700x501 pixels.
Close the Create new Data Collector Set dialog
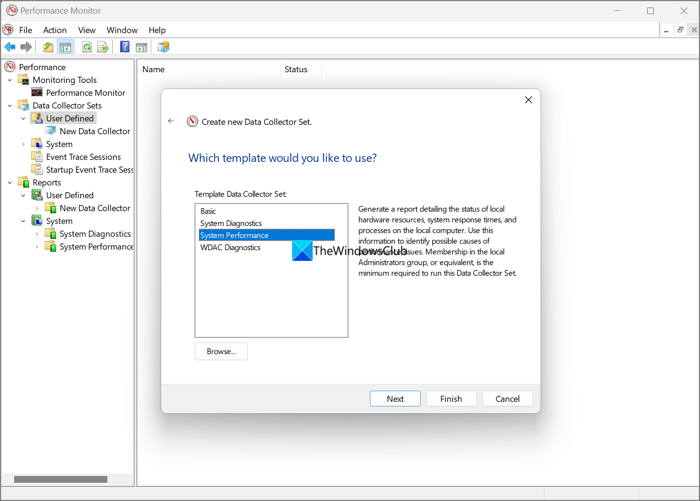(x=528, y=100)
